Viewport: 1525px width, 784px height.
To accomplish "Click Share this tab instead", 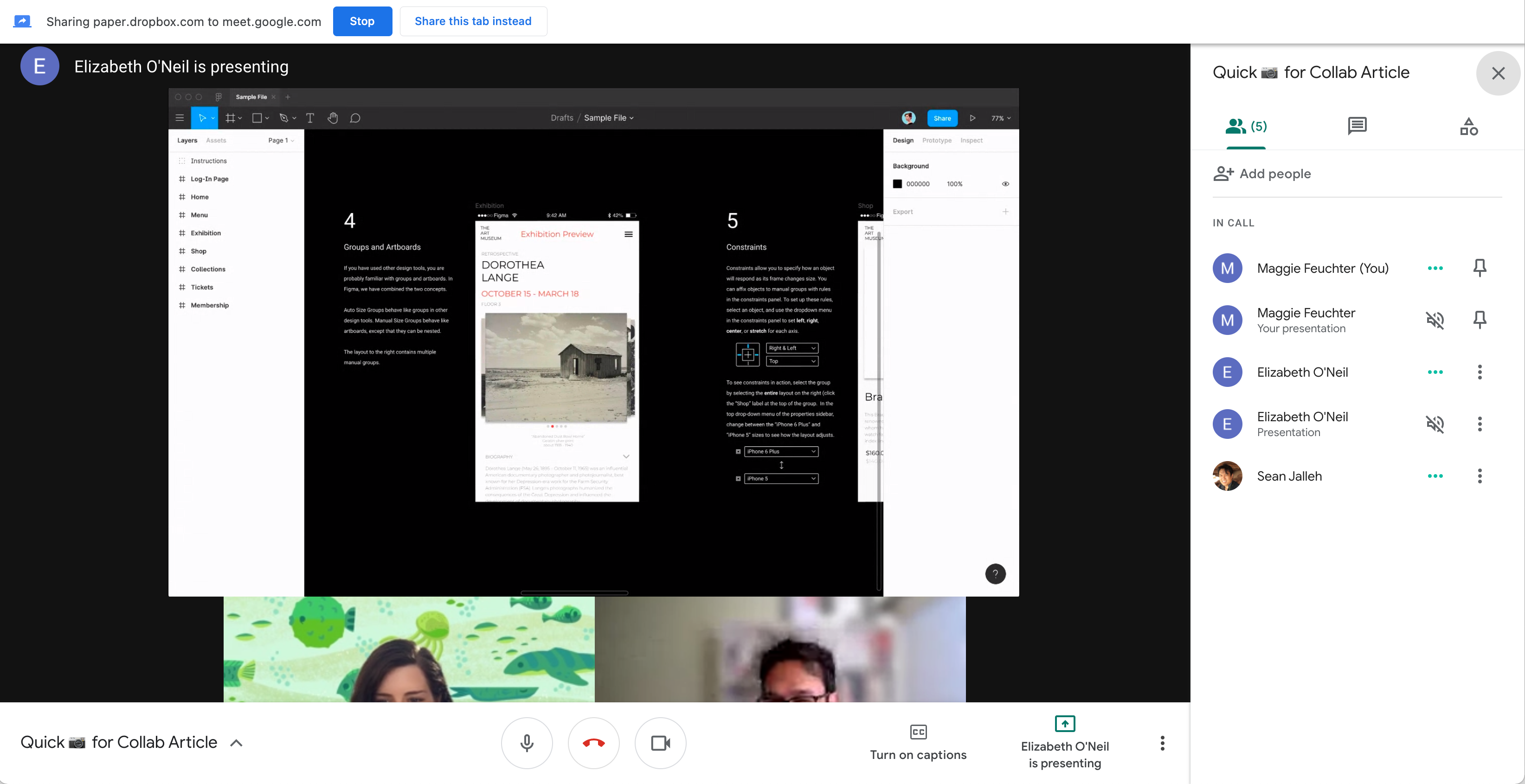I will (x=472, y=21).
